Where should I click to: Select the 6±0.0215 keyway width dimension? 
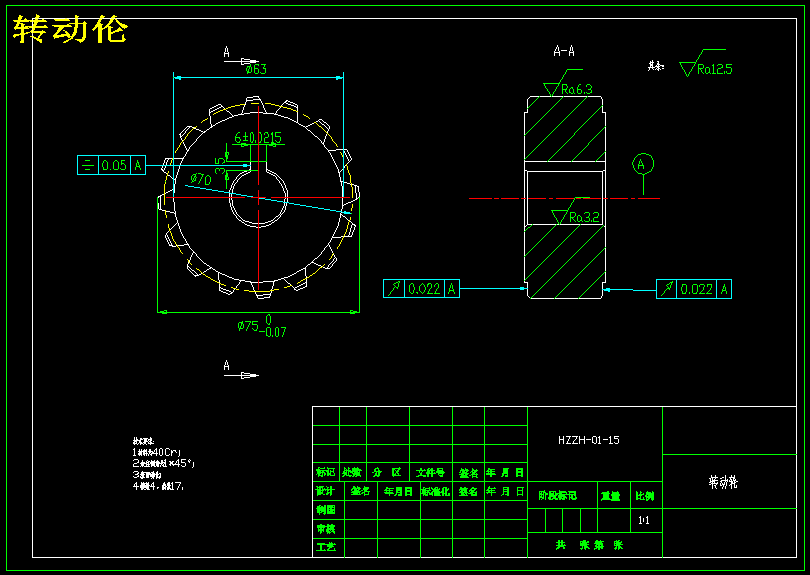pos(258,137)
